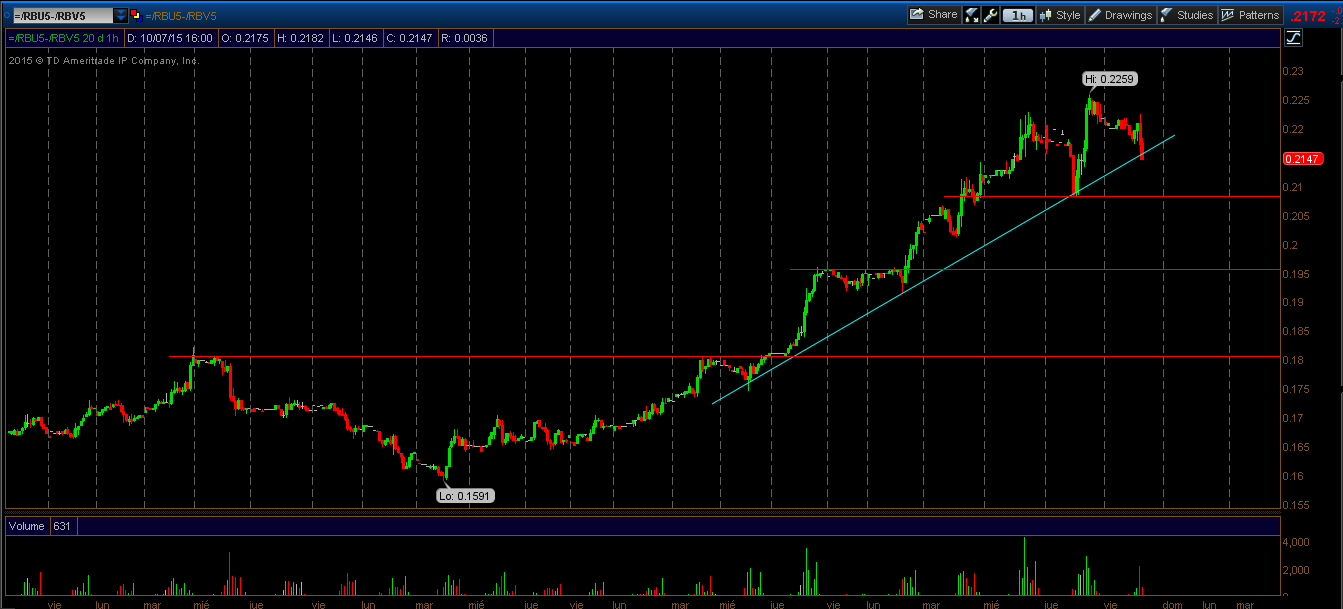This screenshot has width=1343, height=609.
Task: Click the red .2172 quote at top right
Action: point(1307,15)
